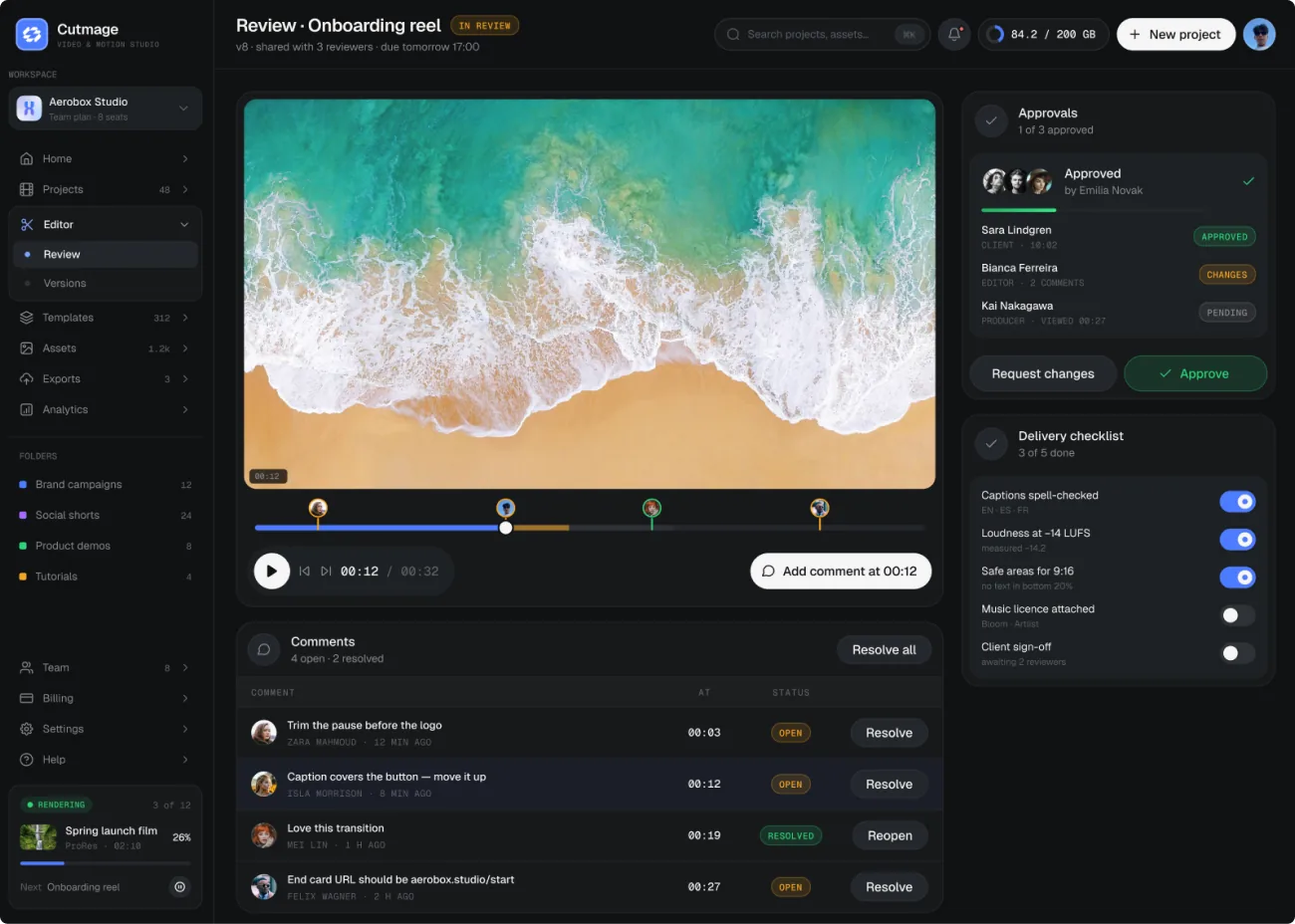Viewport: 1295px width, 924px height.
Task: Click the Comments panel speech bubble icon
Action: pos(264,649)
